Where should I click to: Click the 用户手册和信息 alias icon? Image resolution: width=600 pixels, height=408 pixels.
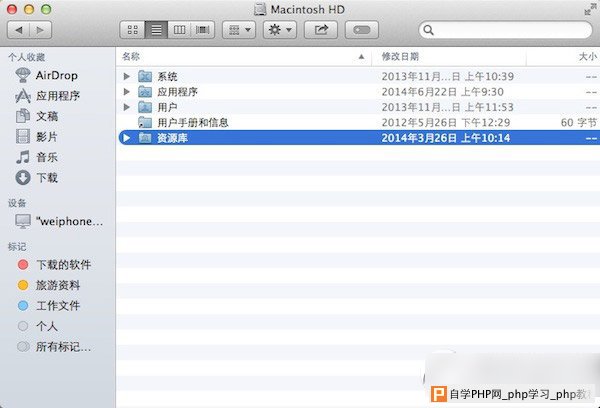point(145,122)
